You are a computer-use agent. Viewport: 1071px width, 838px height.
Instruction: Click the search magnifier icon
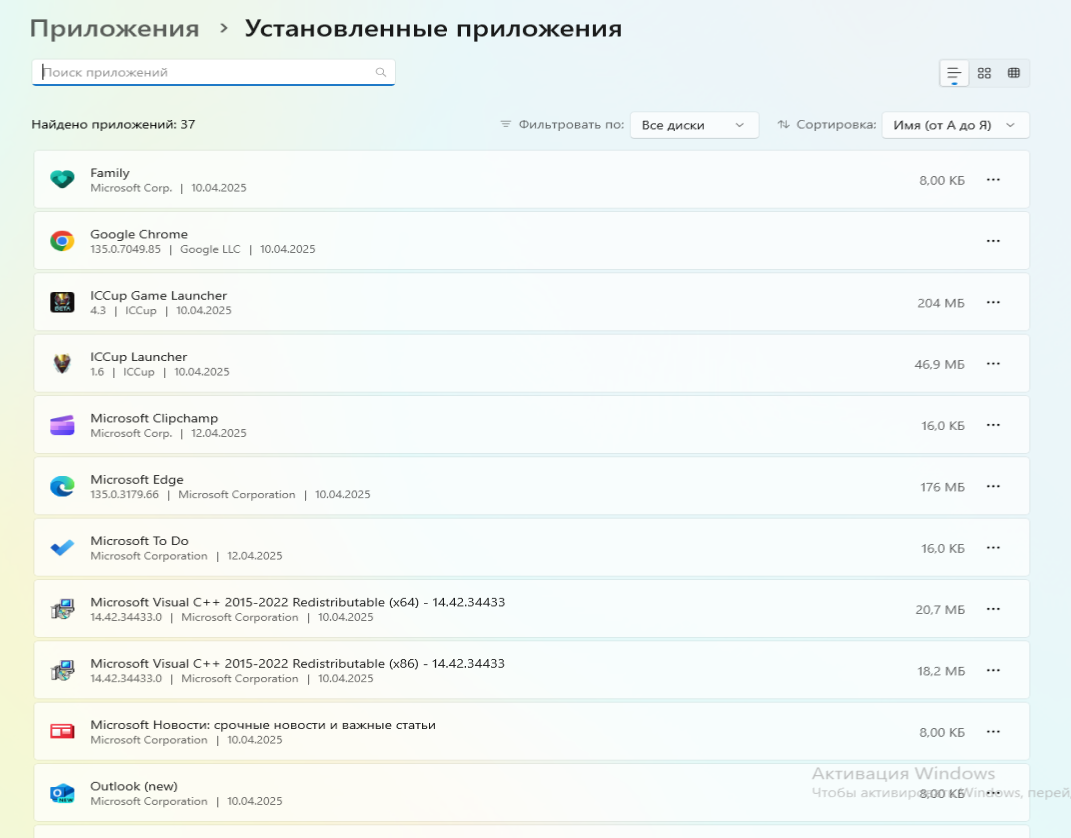(380, 72)
